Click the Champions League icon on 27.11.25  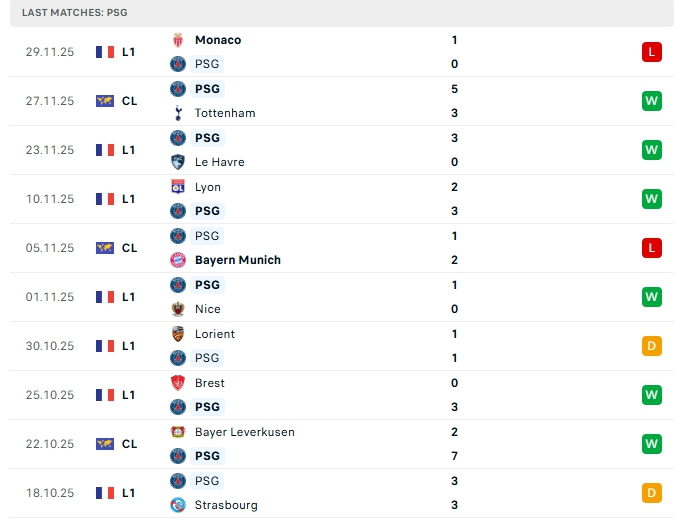[105, 101]
